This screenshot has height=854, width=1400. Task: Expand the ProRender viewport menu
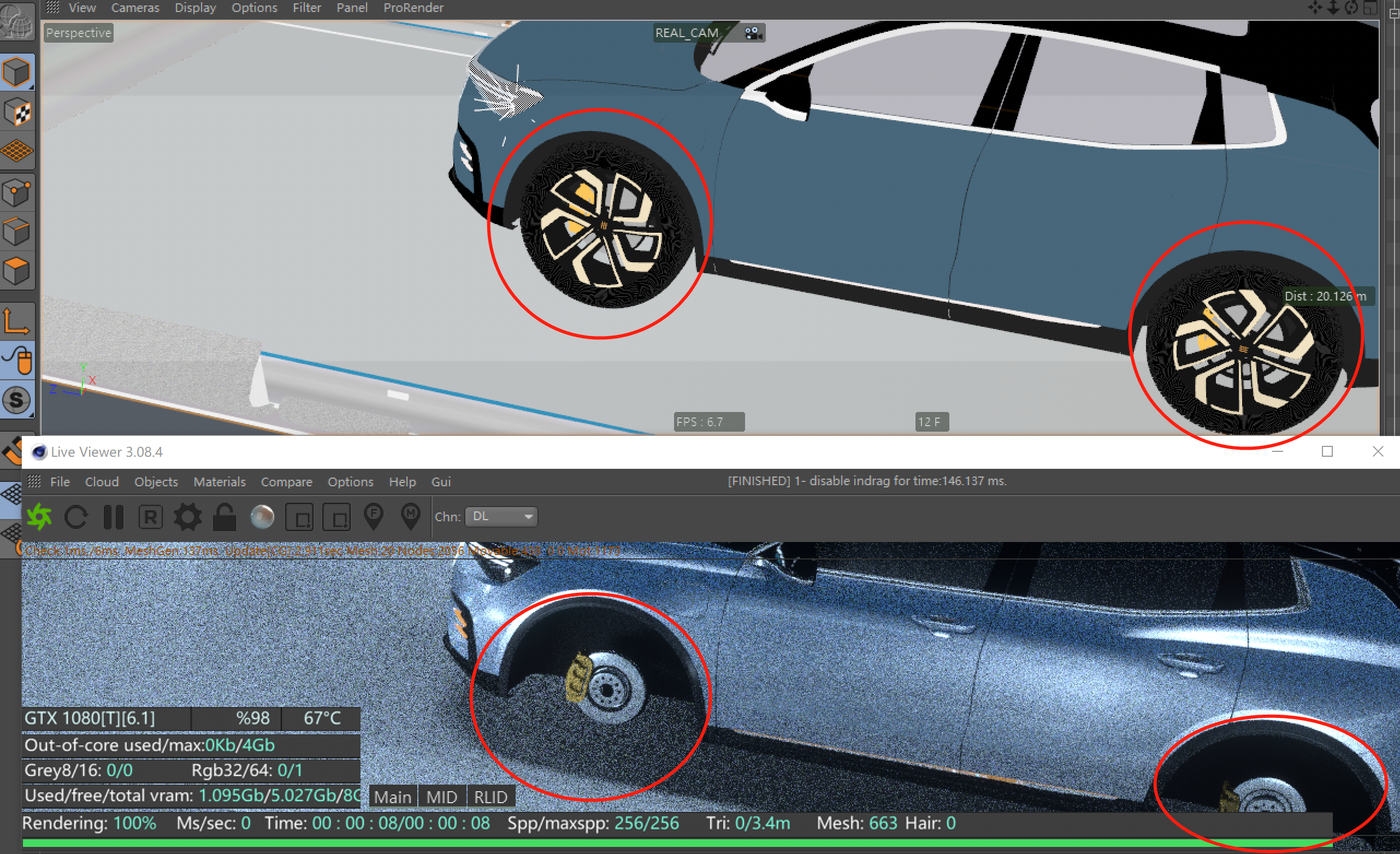pos(413,8)
